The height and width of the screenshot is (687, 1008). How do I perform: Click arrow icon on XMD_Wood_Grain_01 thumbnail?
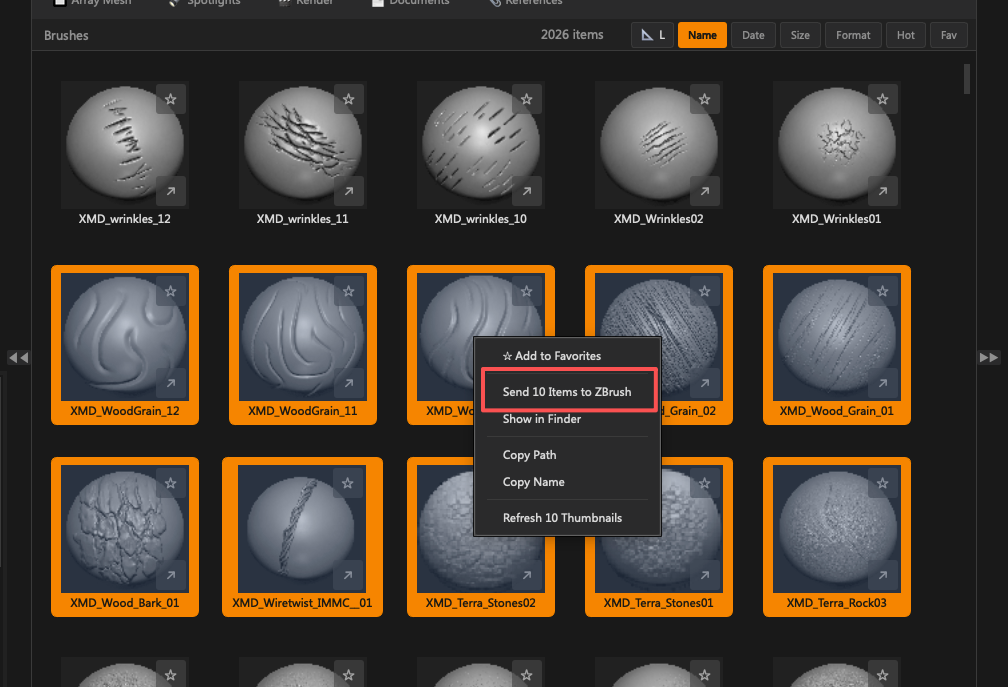tap(882, 383)
